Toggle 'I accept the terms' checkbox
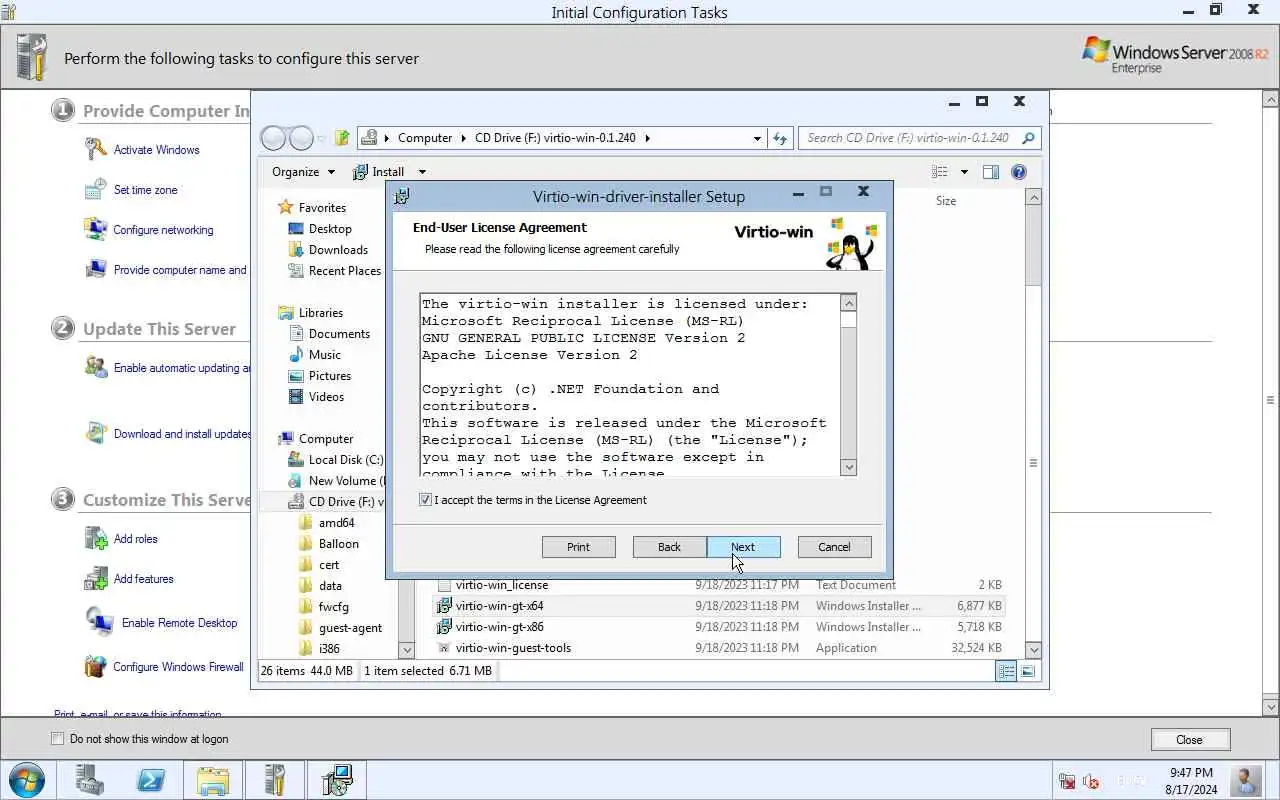 [426, 500]
